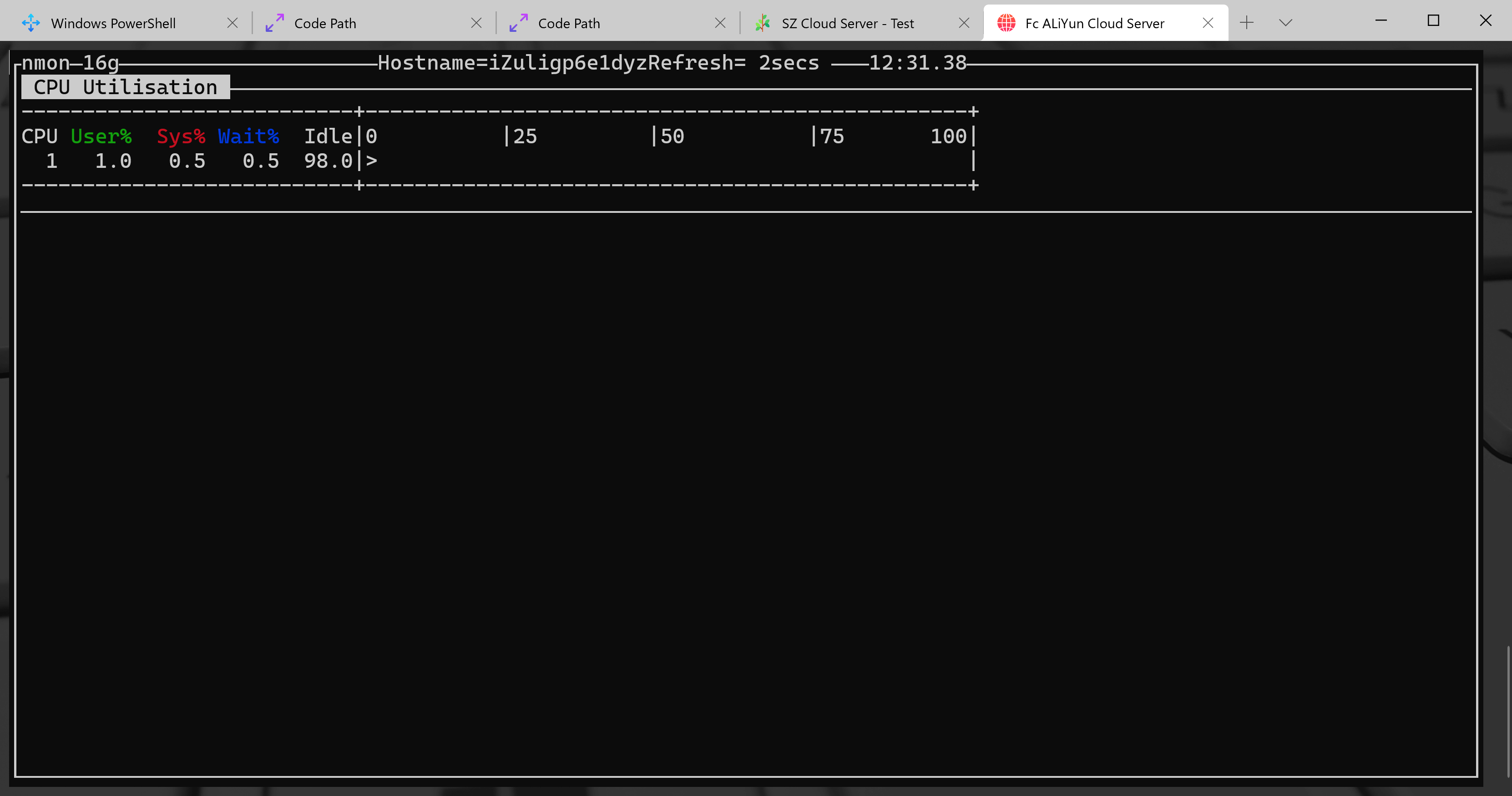Close the Windows PowerShell tab
Image resolution: width=1512 pixels, height=796 pixels.
(x=233, y=23)
